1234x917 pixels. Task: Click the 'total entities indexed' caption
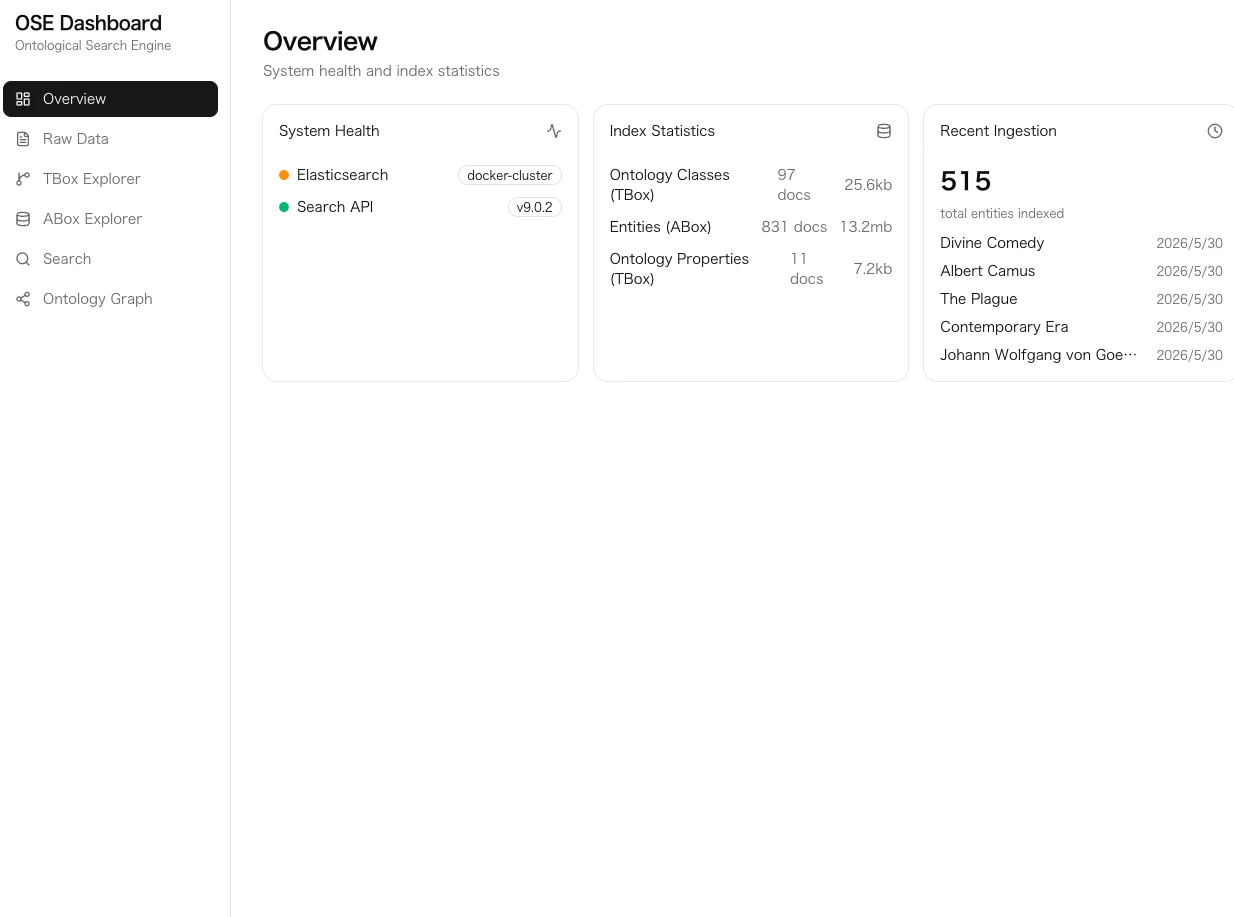pos(1002,214)
